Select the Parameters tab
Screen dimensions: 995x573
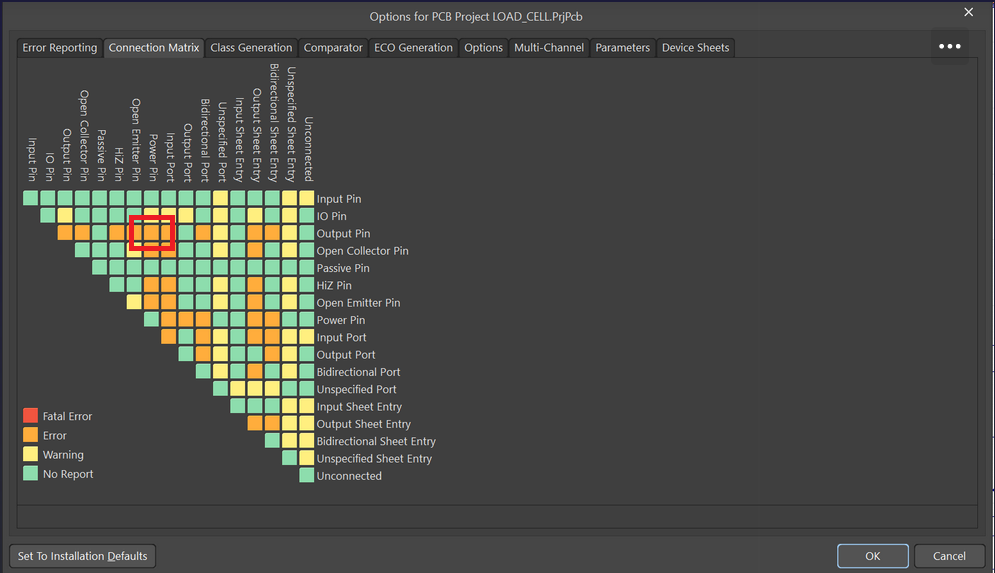(x=623, y=48)
